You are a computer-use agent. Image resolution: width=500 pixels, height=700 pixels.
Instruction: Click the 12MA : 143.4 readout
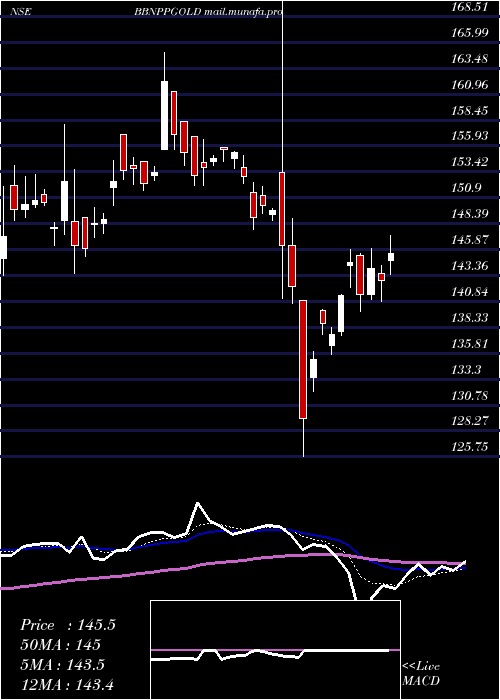(x=69, y=685)
